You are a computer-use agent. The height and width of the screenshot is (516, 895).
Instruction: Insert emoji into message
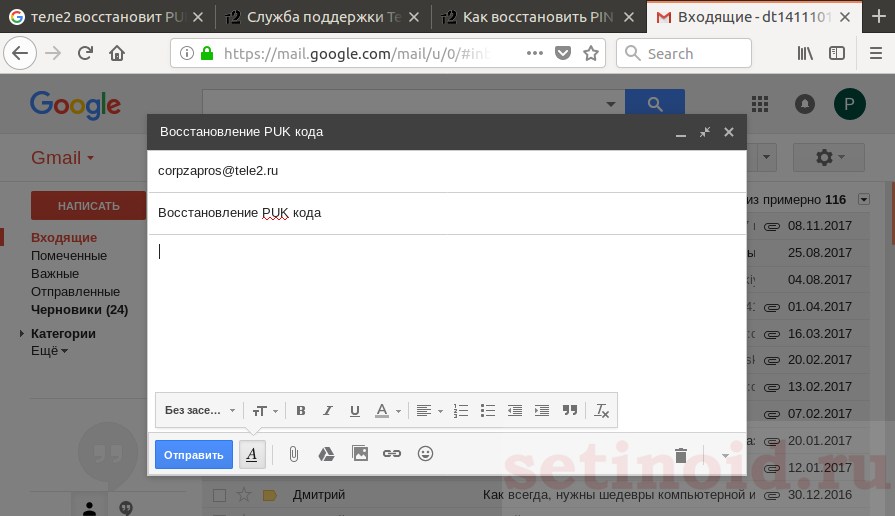425,454
